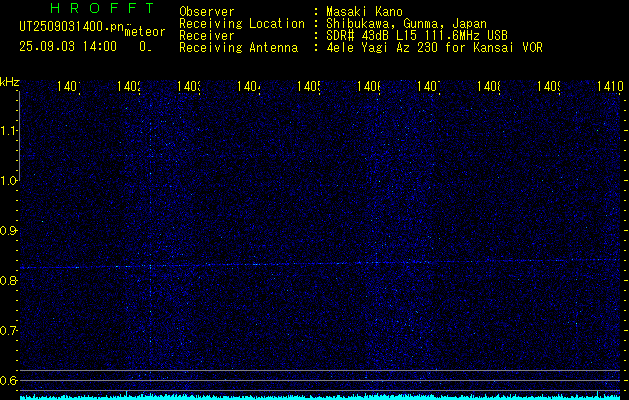The width and height of the screenshot is (629, 400).
Task: Click the 1405 time axis label
Action: (x=309, y=86)
